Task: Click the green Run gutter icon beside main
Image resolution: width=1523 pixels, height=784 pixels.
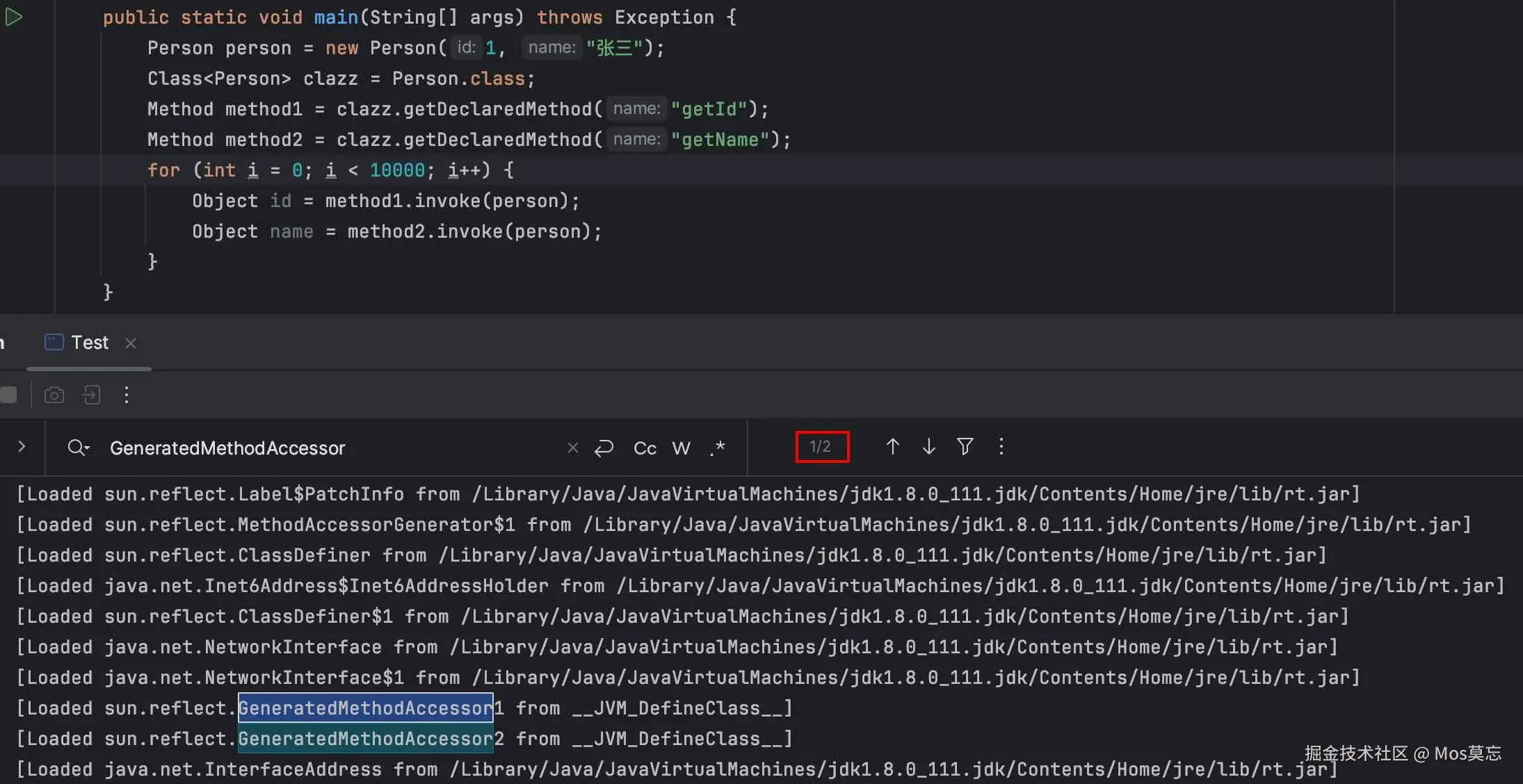Action: [14, 17]
